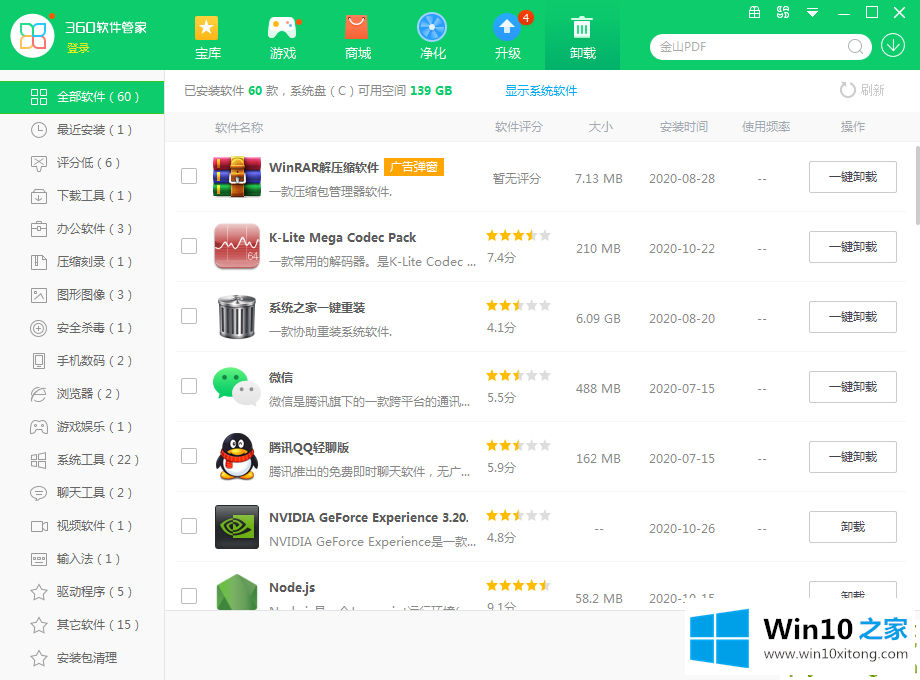This screenshot has width=920, height=680.
Task: Click the 刷新 refresh button
Action: tap(862, 90)
